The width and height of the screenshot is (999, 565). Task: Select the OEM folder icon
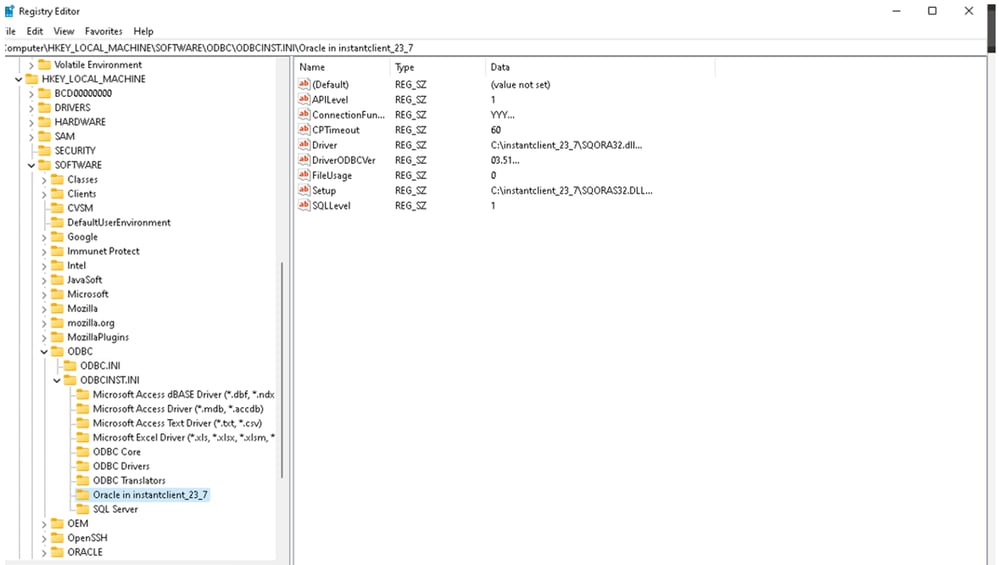(x=57, y=523)
